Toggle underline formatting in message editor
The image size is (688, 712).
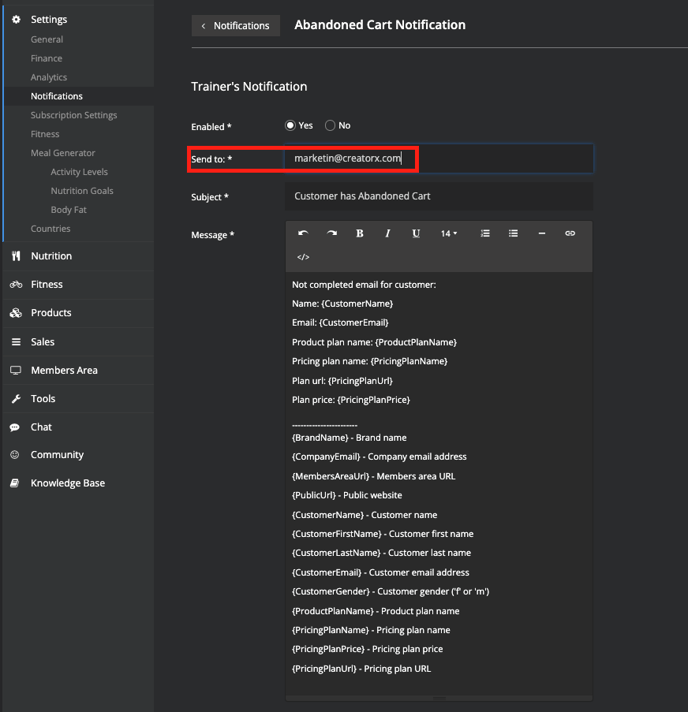(x=416, y=233)
